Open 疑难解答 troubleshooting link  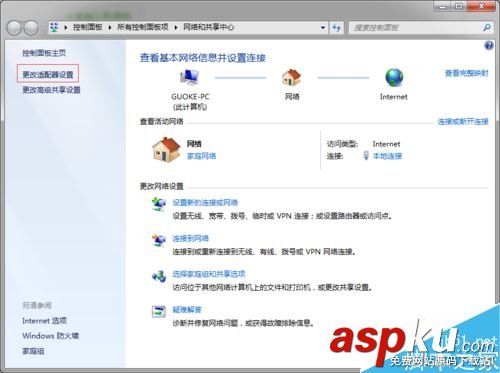click(x=187, y=310)
